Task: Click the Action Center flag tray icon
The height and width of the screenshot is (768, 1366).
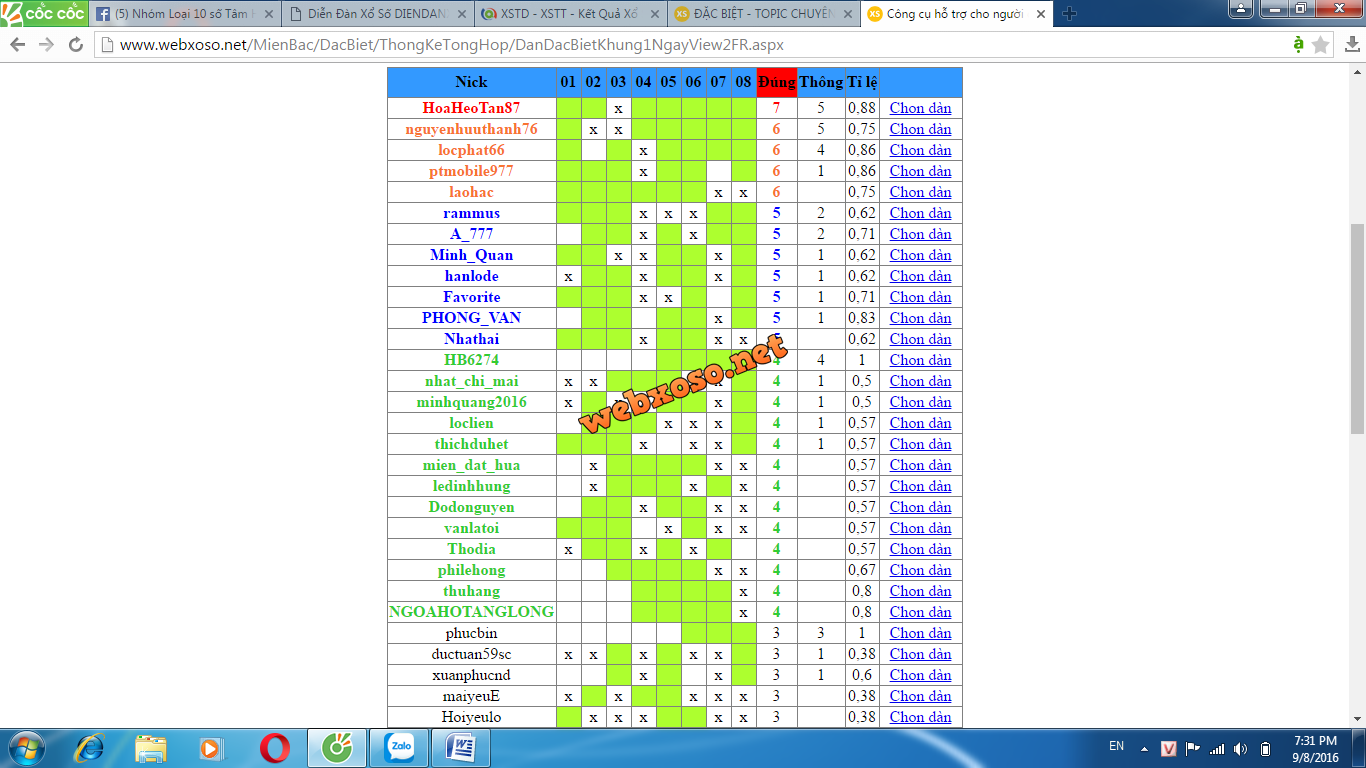Action: pyautogui.click(x=1193, y=749)
